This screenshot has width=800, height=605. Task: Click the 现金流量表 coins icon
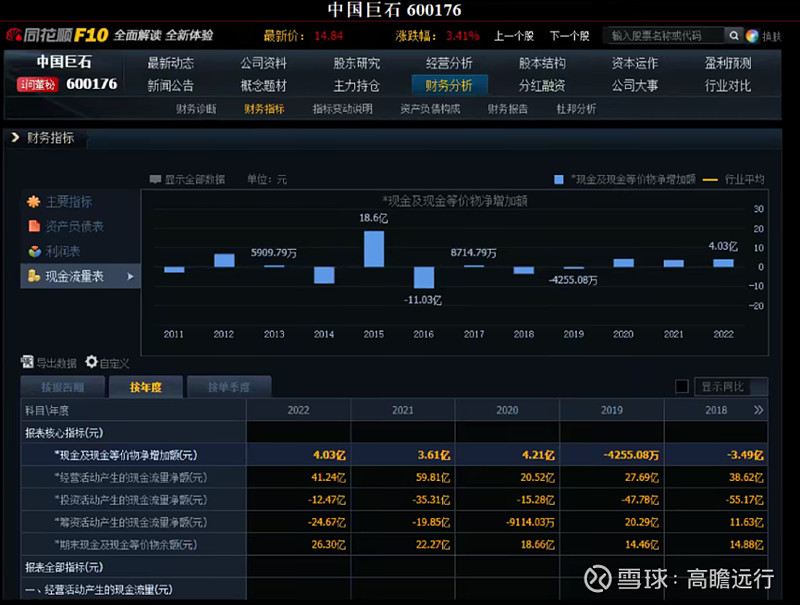(x=34, y=276)
